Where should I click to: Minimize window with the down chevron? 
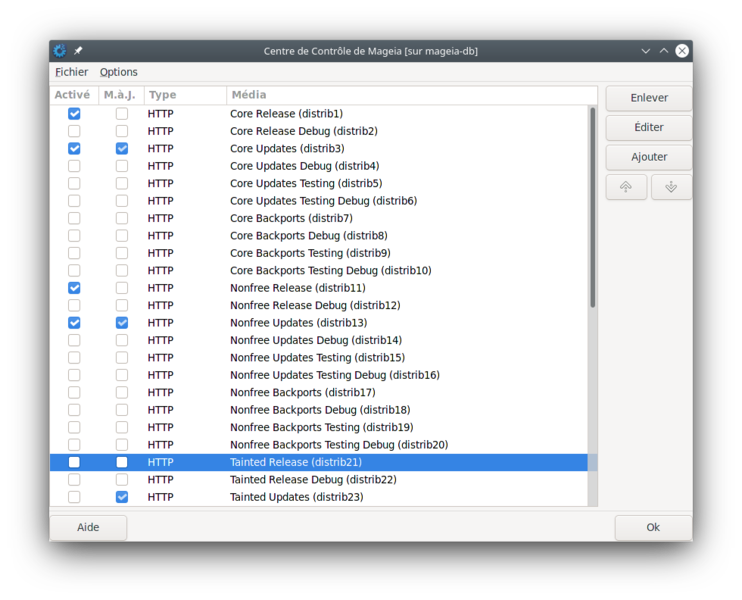645,51
